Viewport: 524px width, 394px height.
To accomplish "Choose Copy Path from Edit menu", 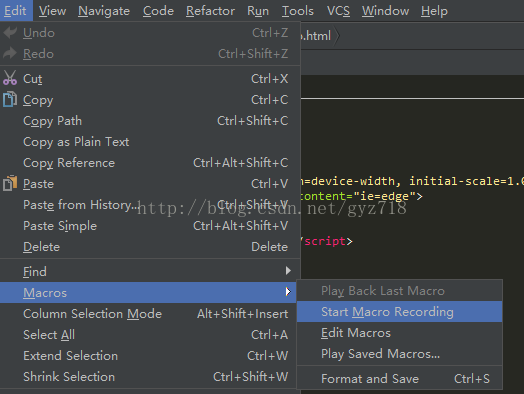I will tap(150, 121).
